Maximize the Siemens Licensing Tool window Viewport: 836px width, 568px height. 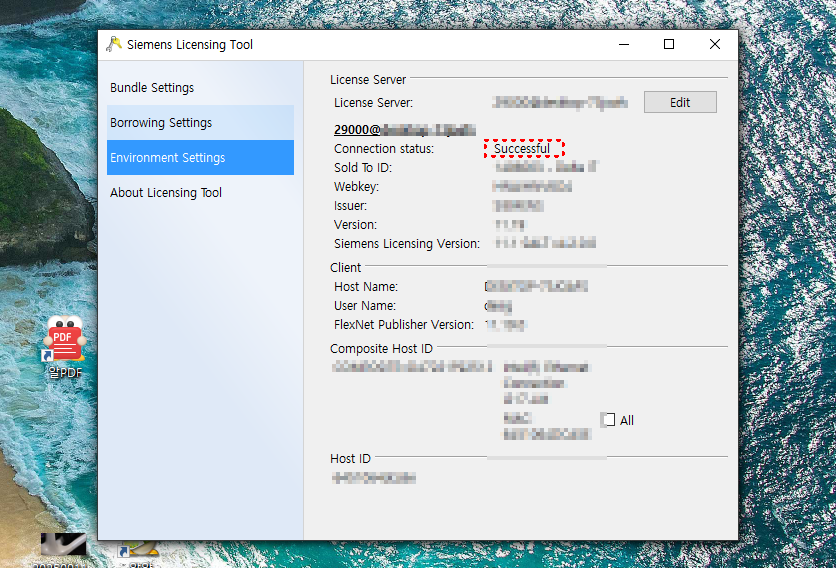click(669, 44)
